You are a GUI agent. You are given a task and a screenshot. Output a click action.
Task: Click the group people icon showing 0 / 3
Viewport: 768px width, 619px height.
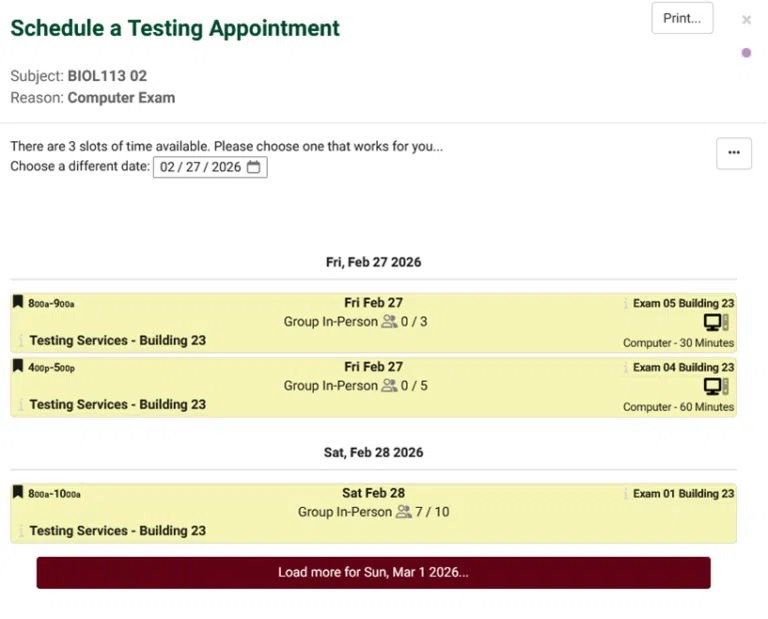388,322
